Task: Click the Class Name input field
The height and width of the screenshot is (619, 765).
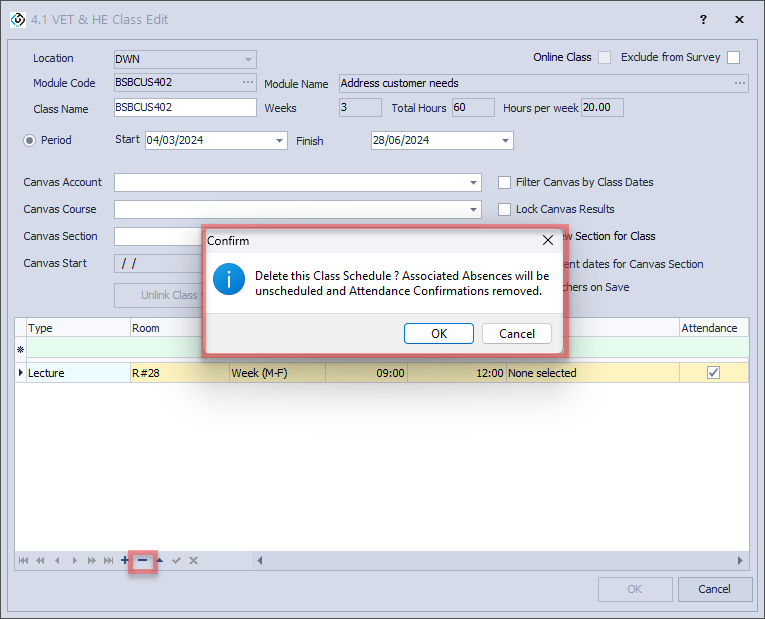Action: tap(185, 108)
